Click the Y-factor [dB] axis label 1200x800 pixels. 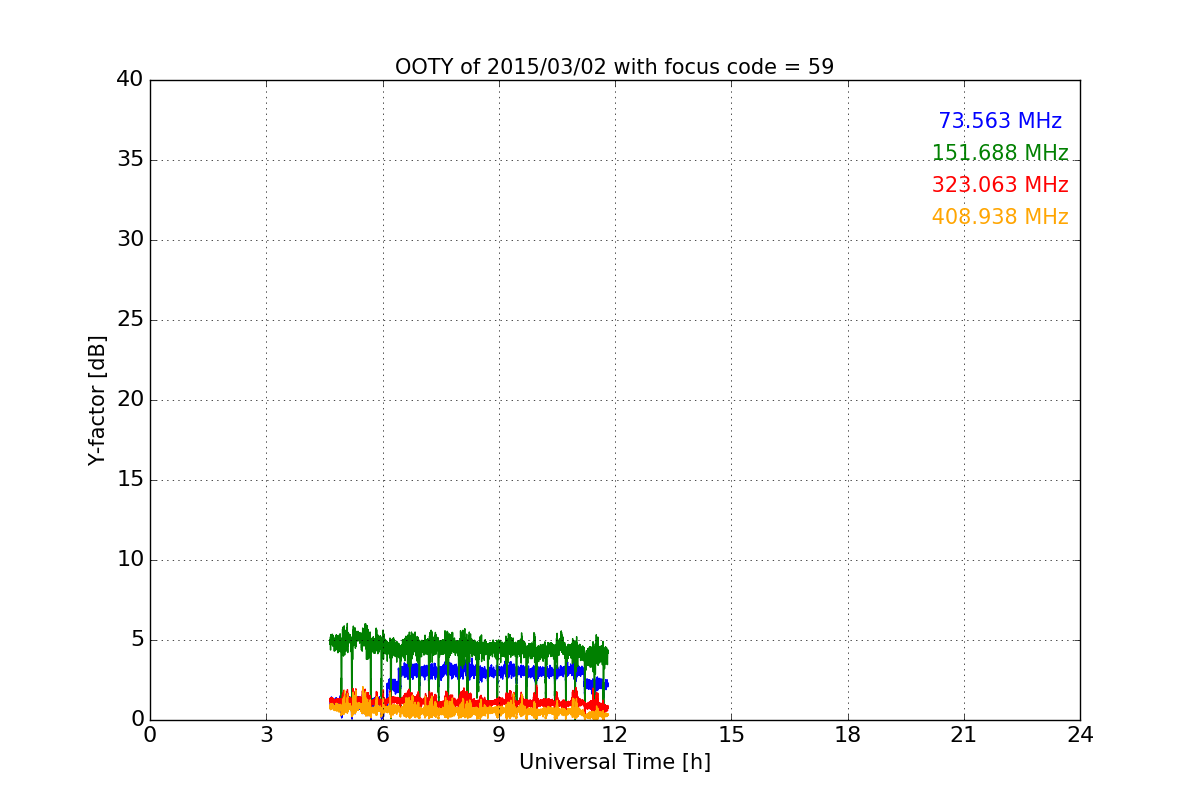coord(97,400)
